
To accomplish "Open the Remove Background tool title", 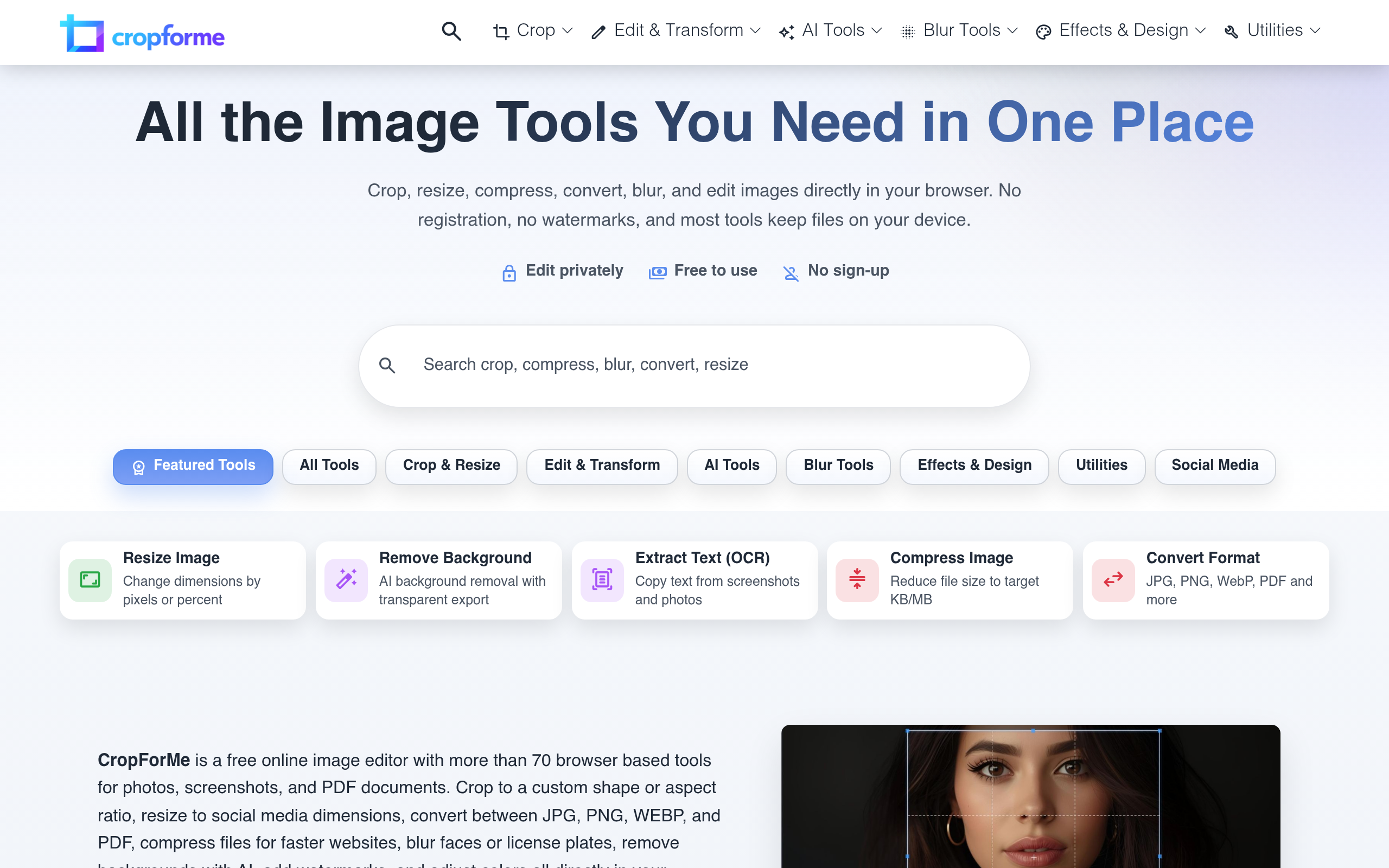I will [455, 558].
